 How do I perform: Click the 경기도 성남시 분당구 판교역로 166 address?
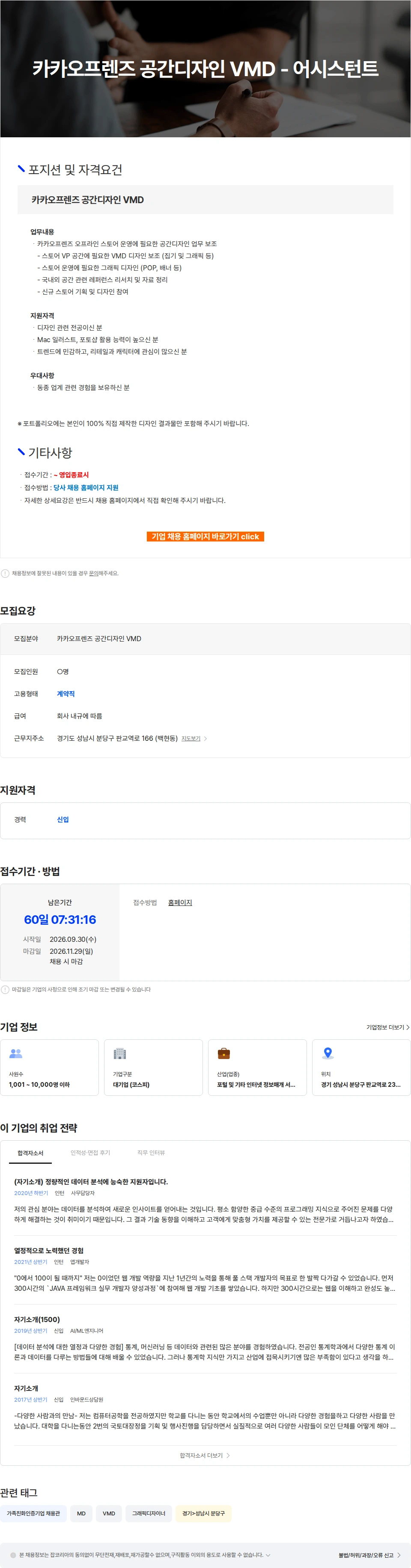click(117, 738)
